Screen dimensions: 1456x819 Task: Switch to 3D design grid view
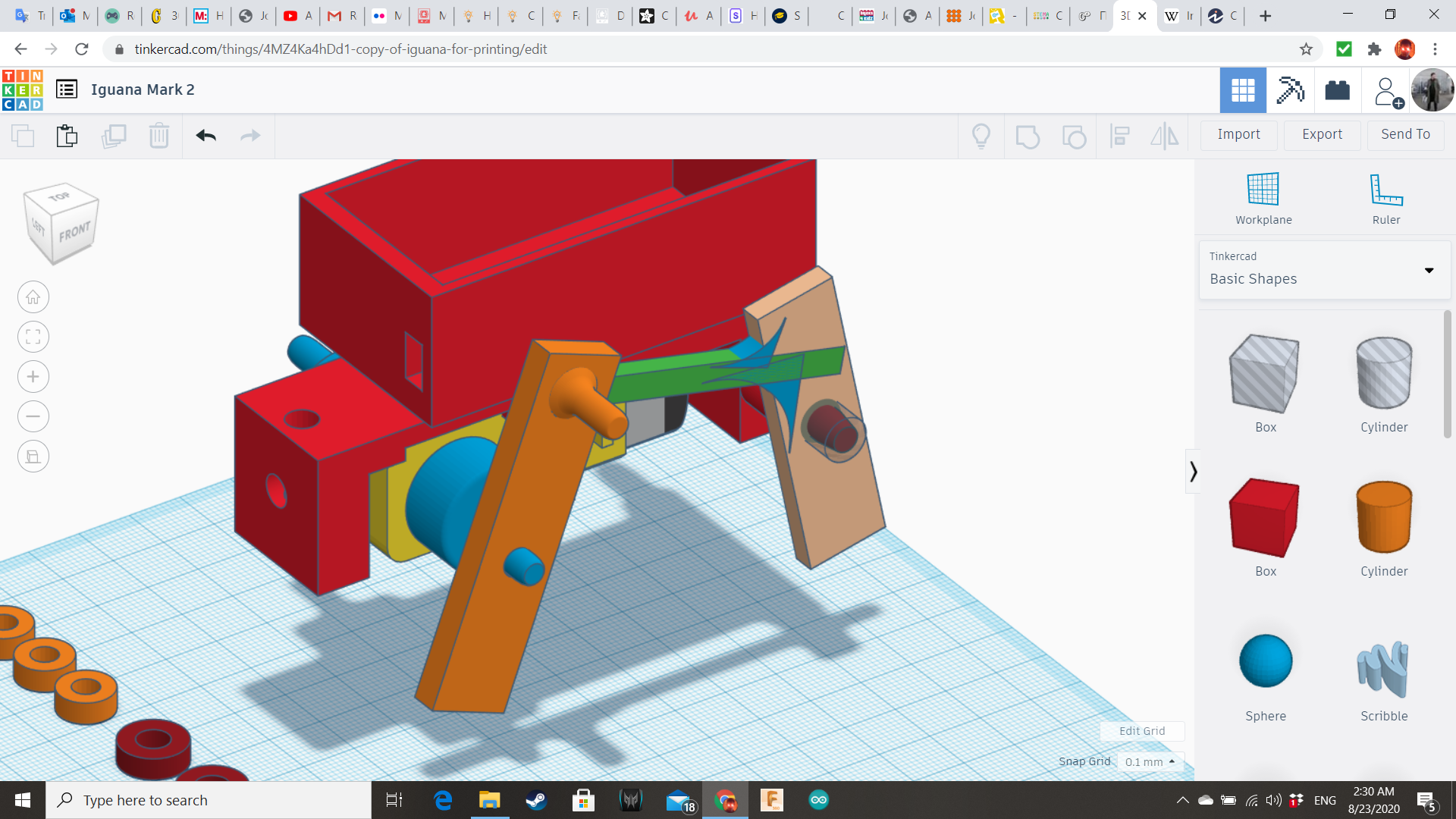click(1242, 90)
